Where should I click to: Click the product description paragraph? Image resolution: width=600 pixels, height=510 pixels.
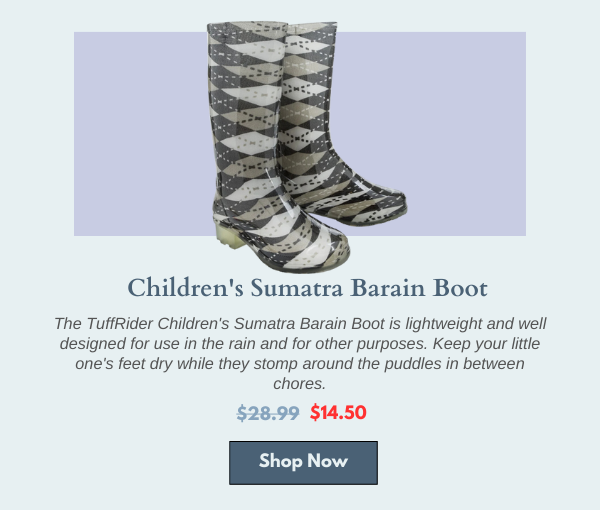pyautogui.click(x=300, y=353)
